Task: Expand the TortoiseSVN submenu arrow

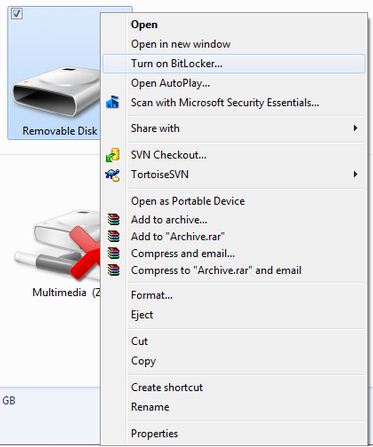Action: point(355,174)
